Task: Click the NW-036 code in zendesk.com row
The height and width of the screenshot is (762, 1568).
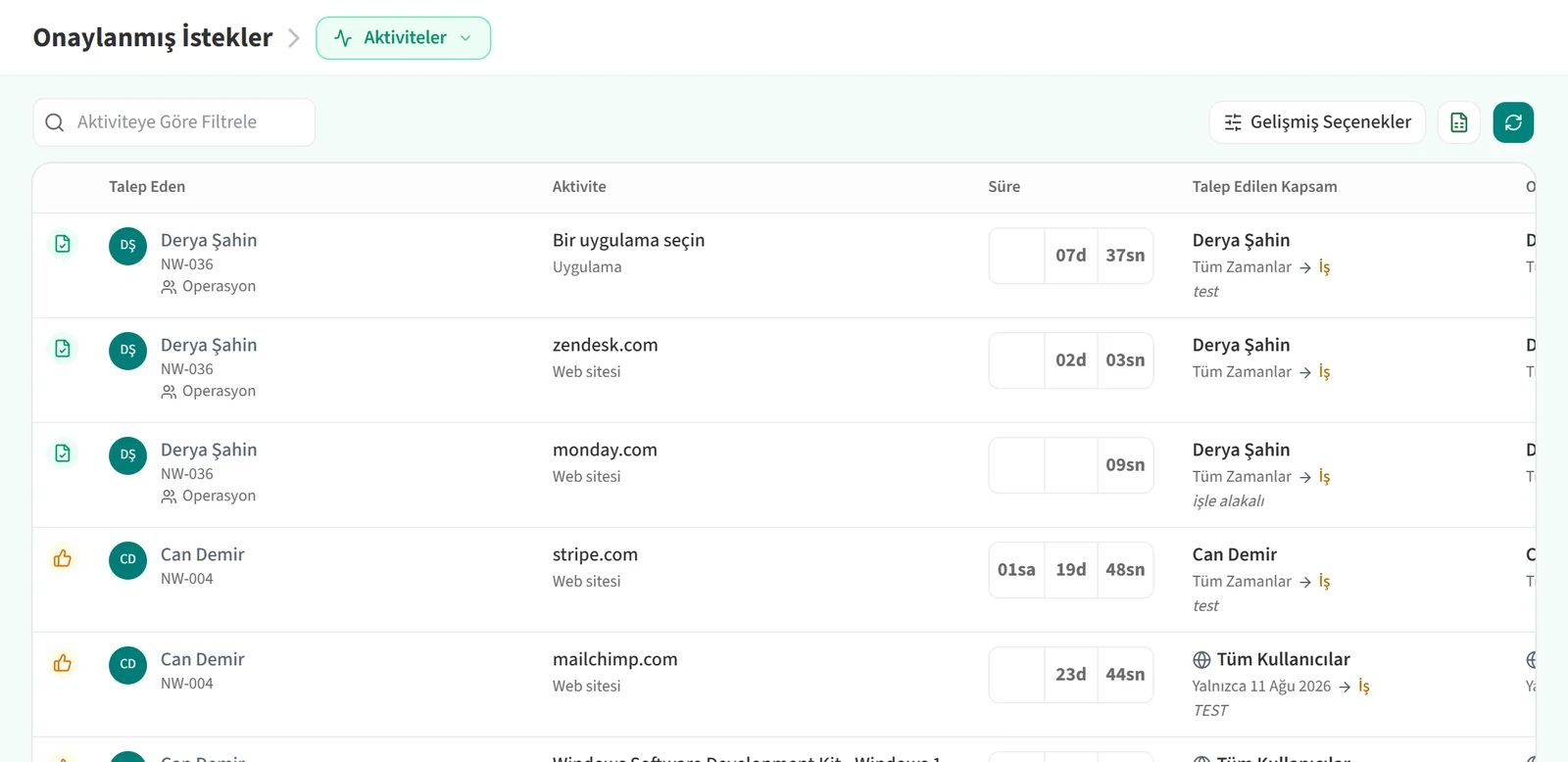Action: coord(187,369)
